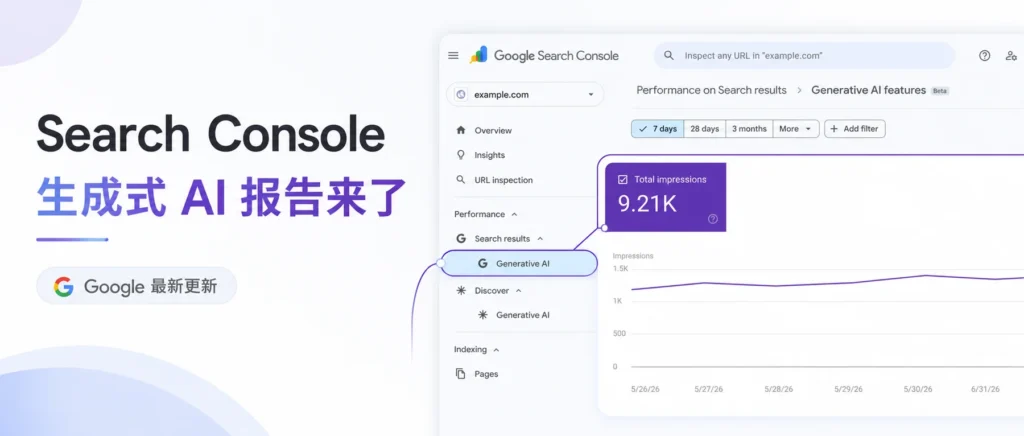Open the user settings icon

(x=1011, y=56)
